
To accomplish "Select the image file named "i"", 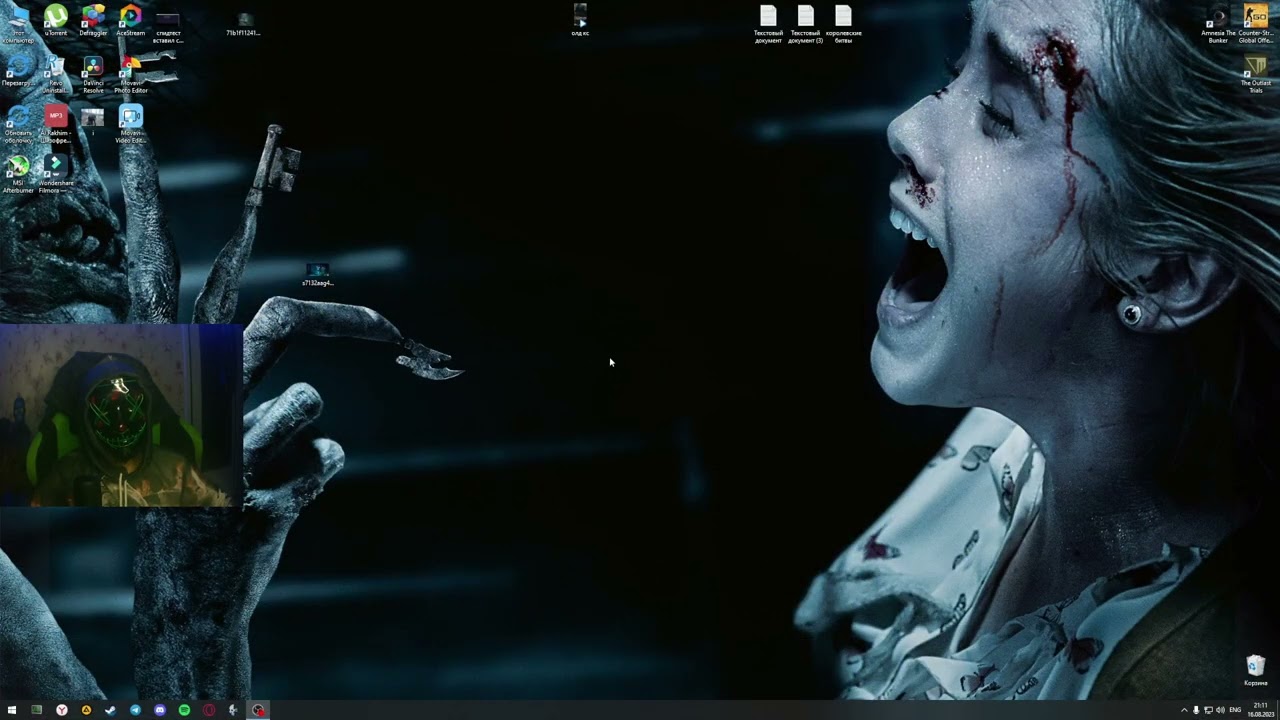I will tap(93, 122).
